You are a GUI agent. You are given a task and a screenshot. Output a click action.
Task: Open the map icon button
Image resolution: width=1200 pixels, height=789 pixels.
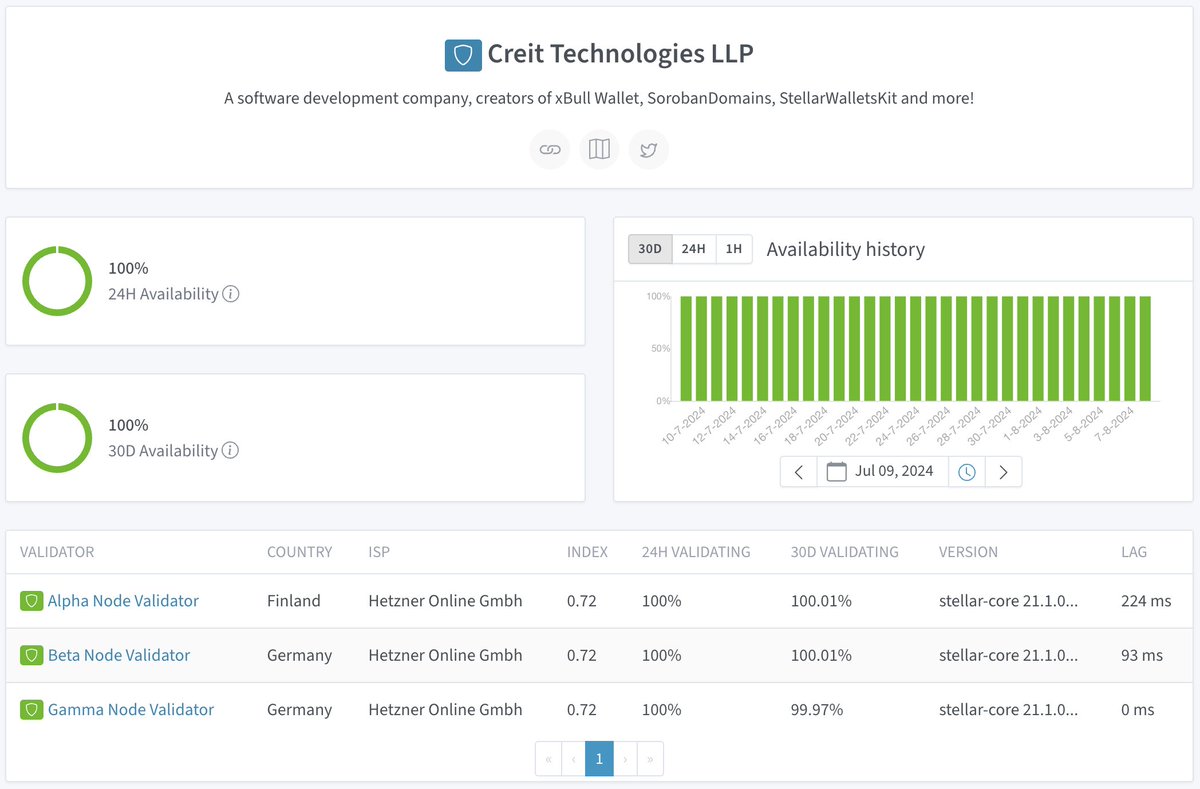pyautogui.click(x=599, y=150)
